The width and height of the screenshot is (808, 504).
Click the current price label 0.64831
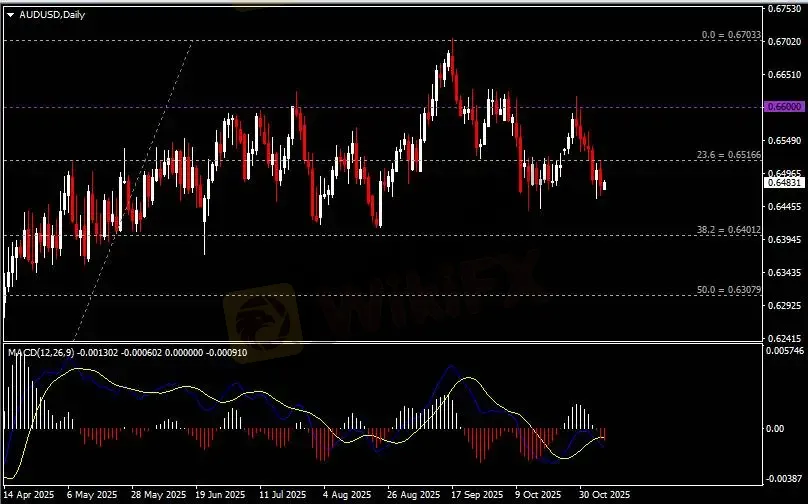[x=782, y=183]
